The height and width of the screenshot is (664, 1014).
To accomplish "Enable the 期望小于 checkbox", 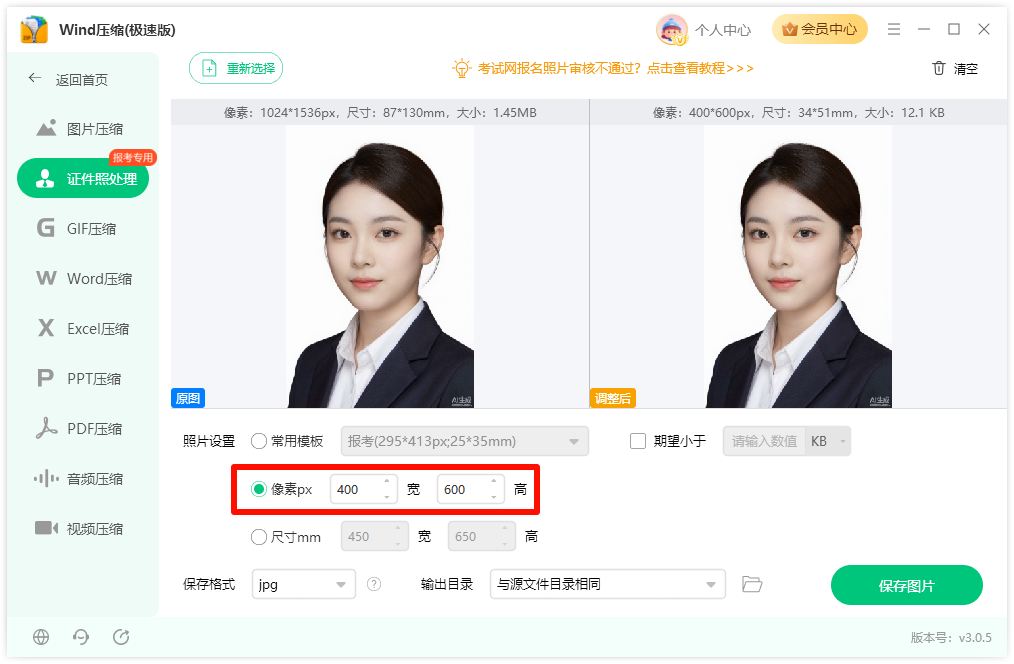I will coord(638,441).
